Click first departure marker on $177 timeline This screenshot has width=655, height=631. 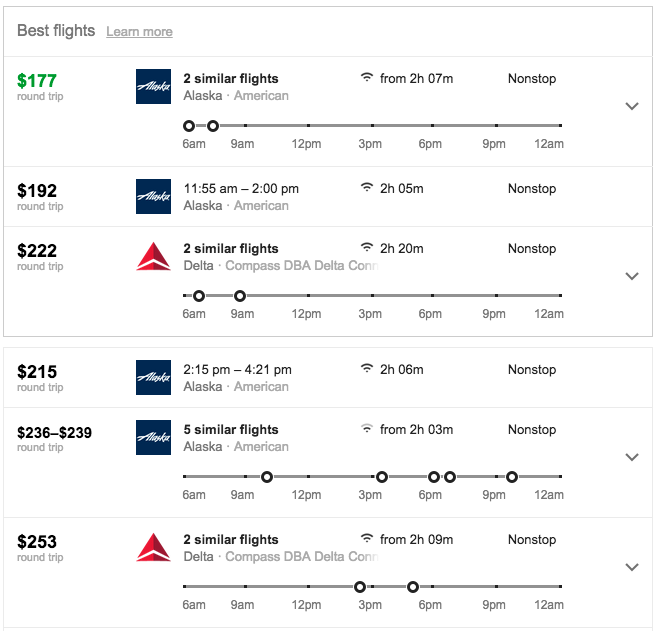189,126
